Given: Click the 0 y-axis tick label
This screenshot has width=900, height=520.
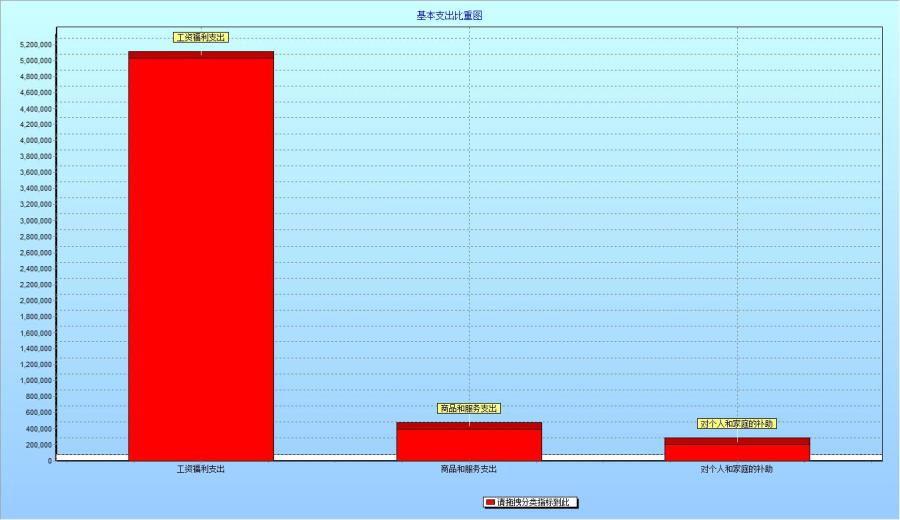Looking at the screenshot, I should 49,461.
